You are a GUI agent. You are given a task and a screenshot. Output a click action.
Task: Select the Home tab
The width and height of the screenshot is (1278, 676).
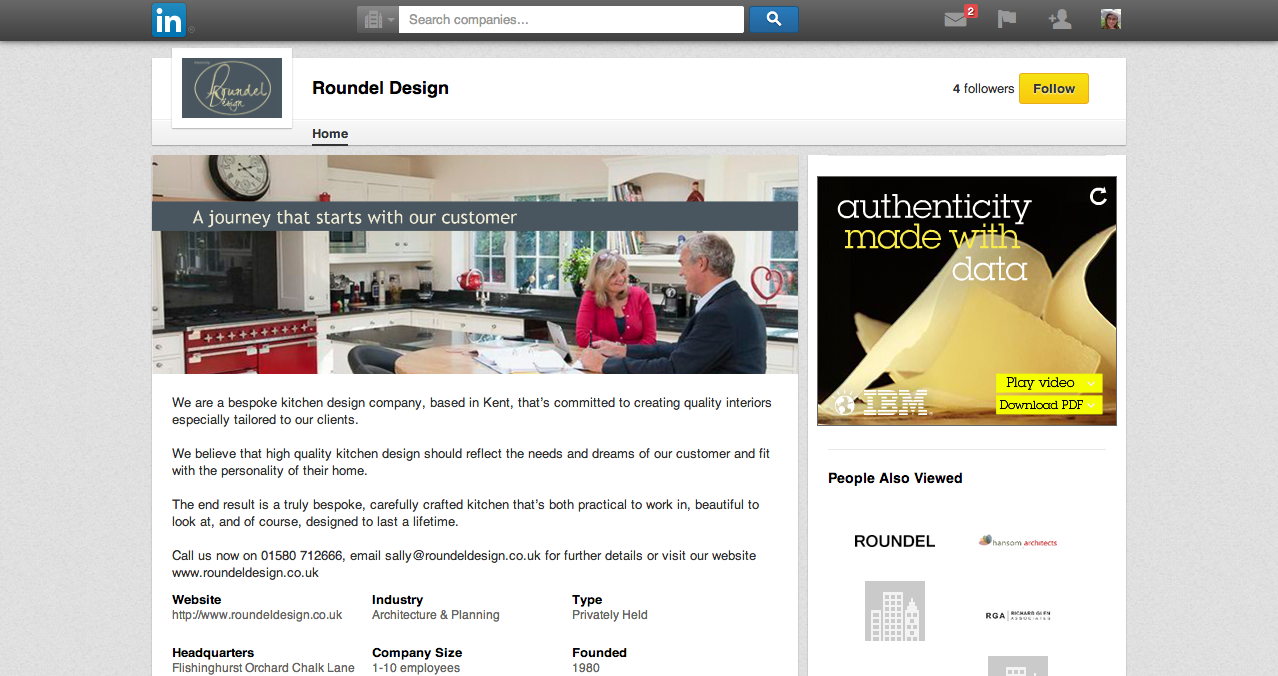tap(330, 134)
